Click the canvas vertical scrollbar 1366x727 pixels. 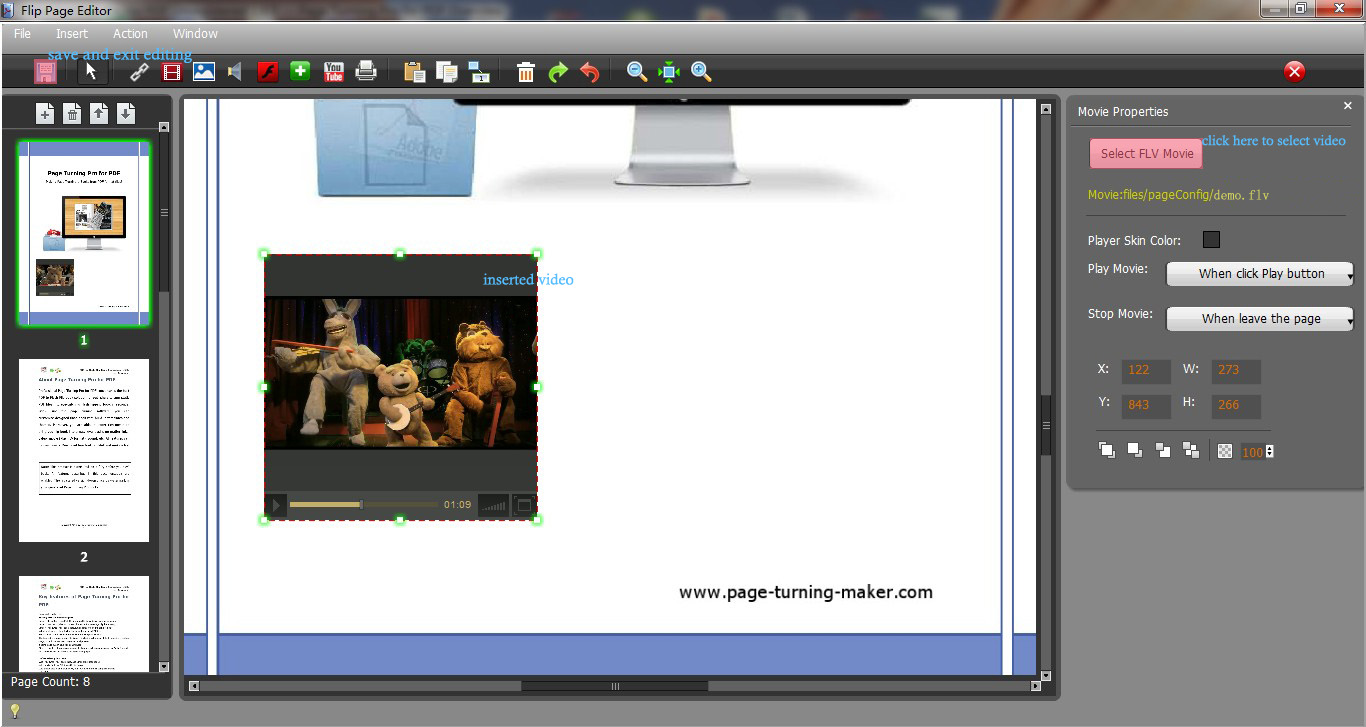click(x=1046, y=393)
